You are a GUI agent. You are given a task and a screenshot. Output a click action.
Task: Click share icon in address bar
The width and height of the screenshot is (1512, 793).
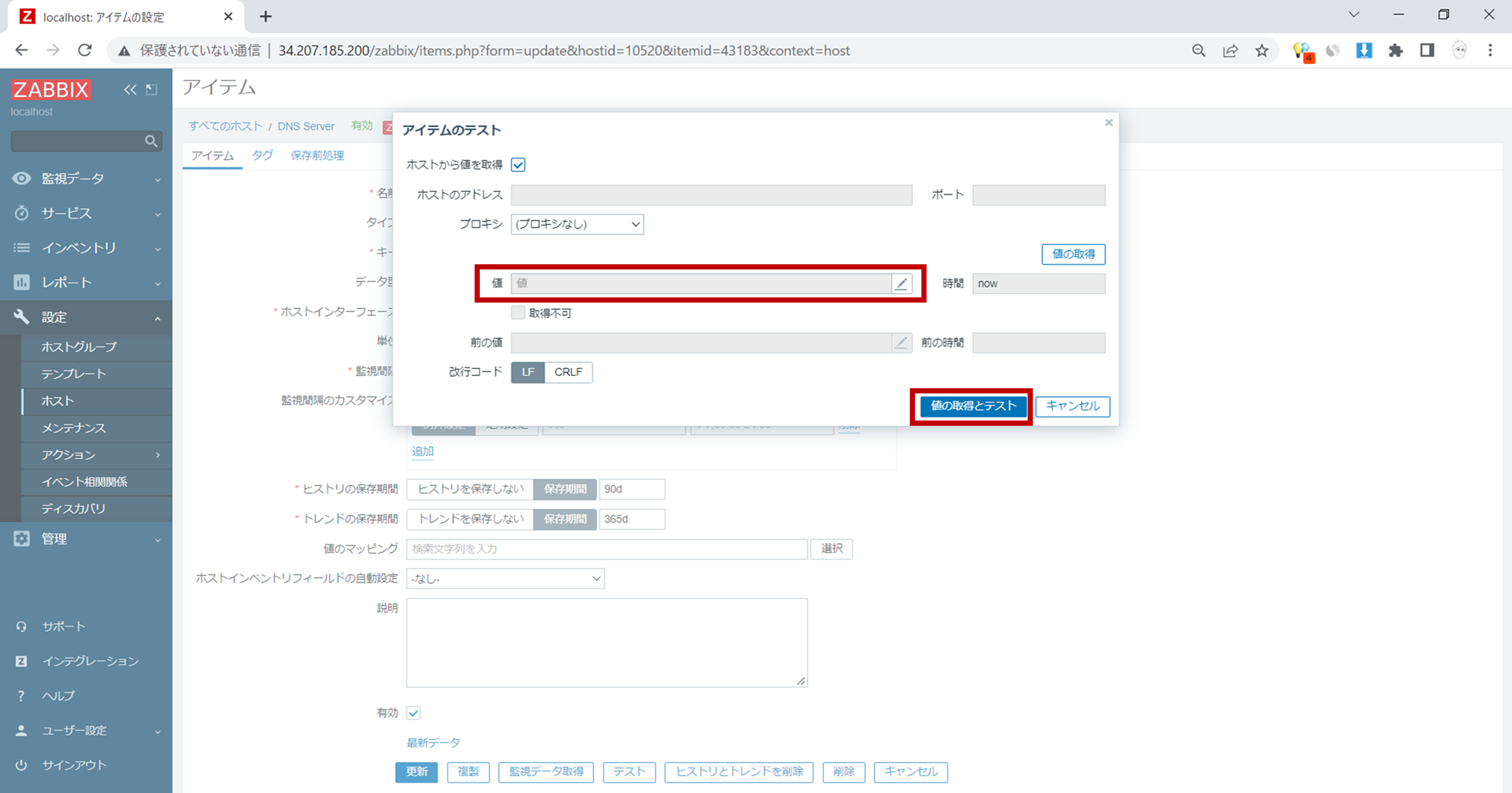[1230, 51]
